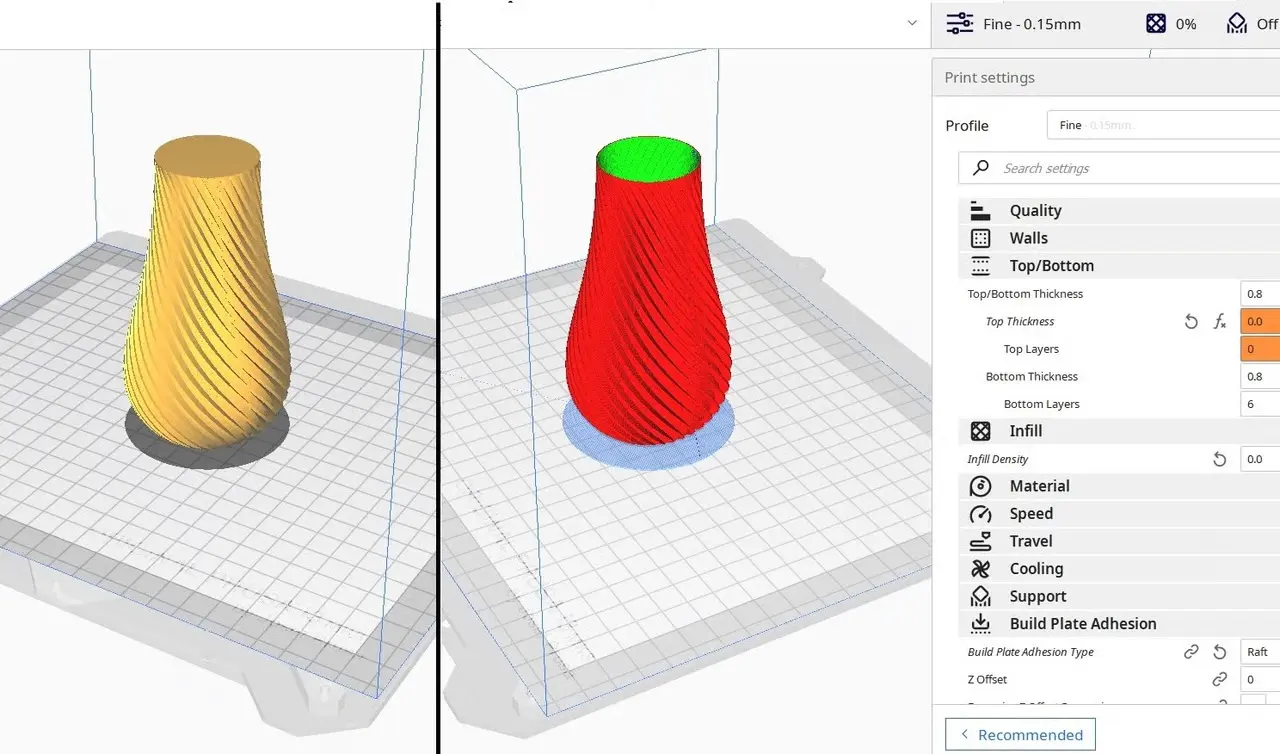Image resolution: width=1280 pixels, height=754 pixels.
Task: Click the collapse chevron beside print settings bar
Action: pos(912,23)
